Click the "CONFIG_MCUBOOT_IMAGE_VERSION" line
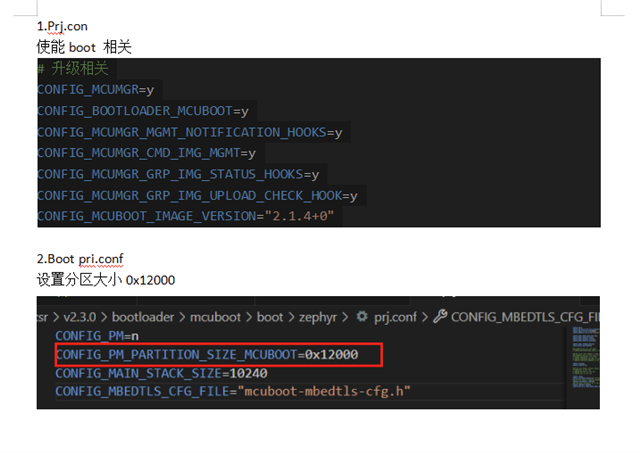This screenshot has height=453, width=640. coord(186,216)
